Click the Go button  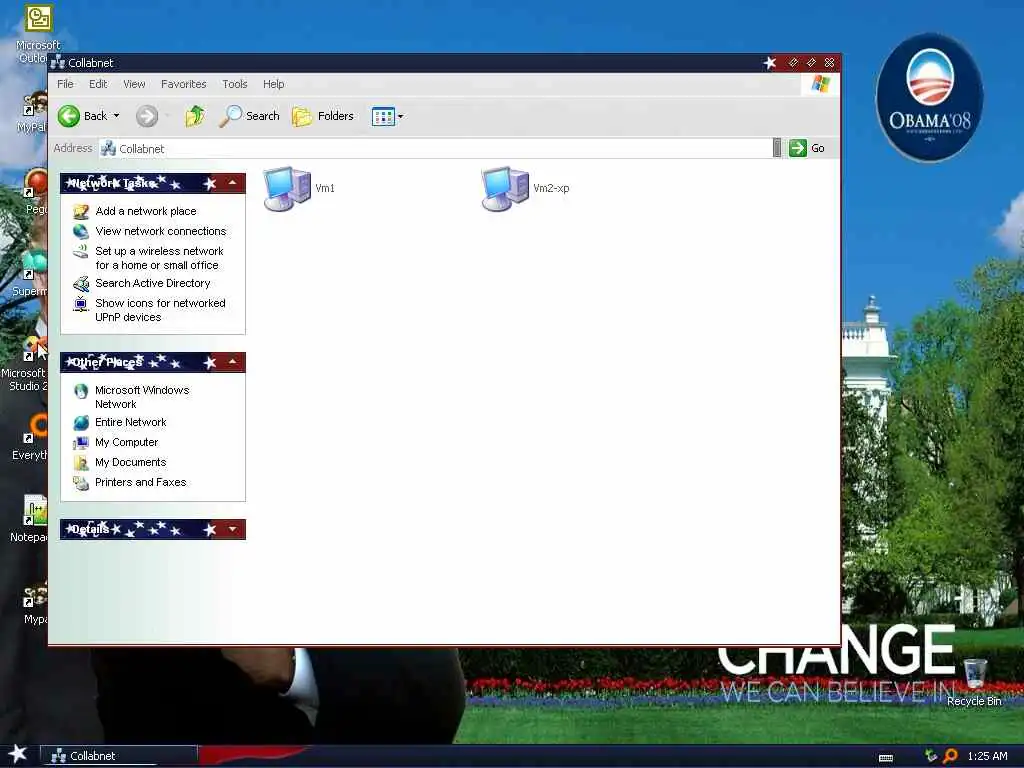[807, 148]
